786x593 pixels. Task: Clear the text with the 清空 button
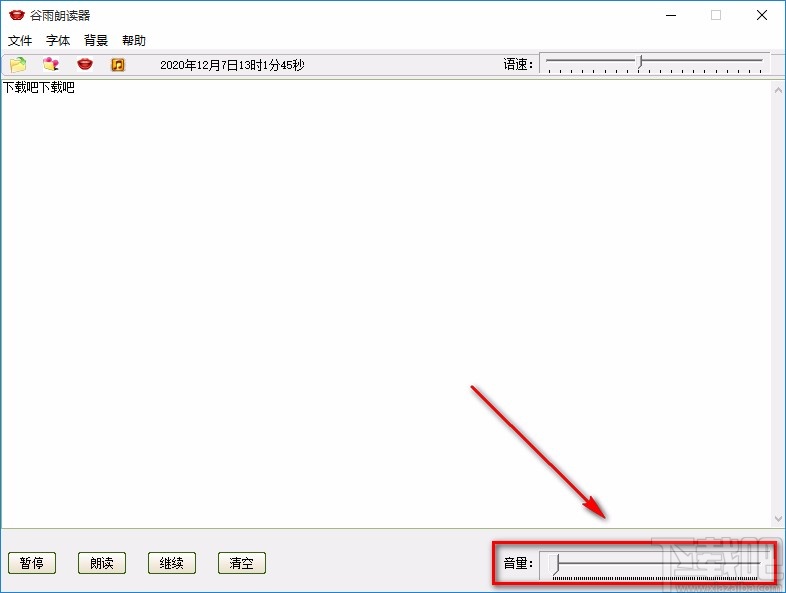242,563
